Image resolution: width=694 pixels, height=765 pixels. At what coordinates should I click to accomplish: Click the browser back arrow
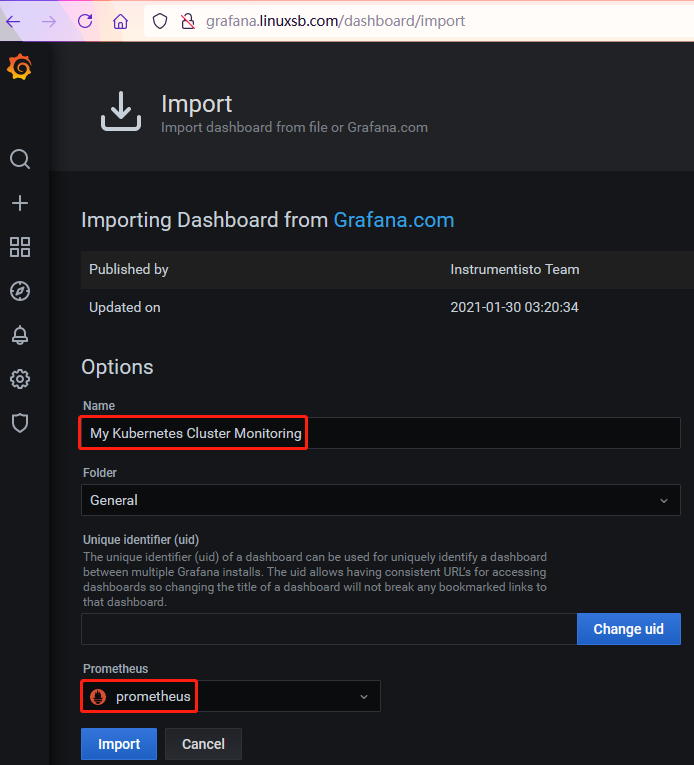point(13,21)
